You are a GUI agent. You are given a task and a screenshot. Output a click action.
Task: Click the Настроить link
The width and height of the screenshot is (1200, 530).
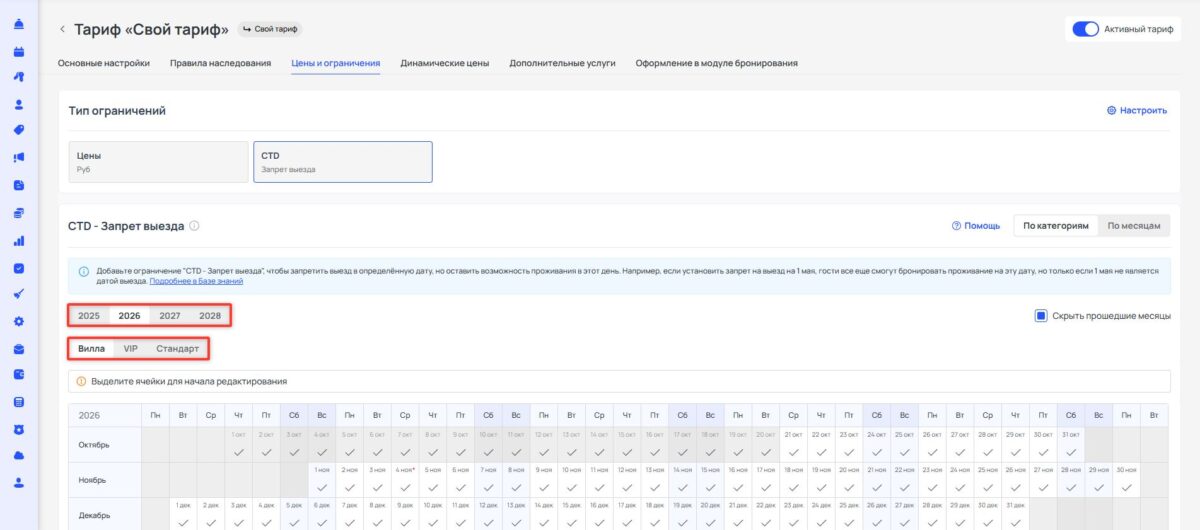(x=1143, y=111)
